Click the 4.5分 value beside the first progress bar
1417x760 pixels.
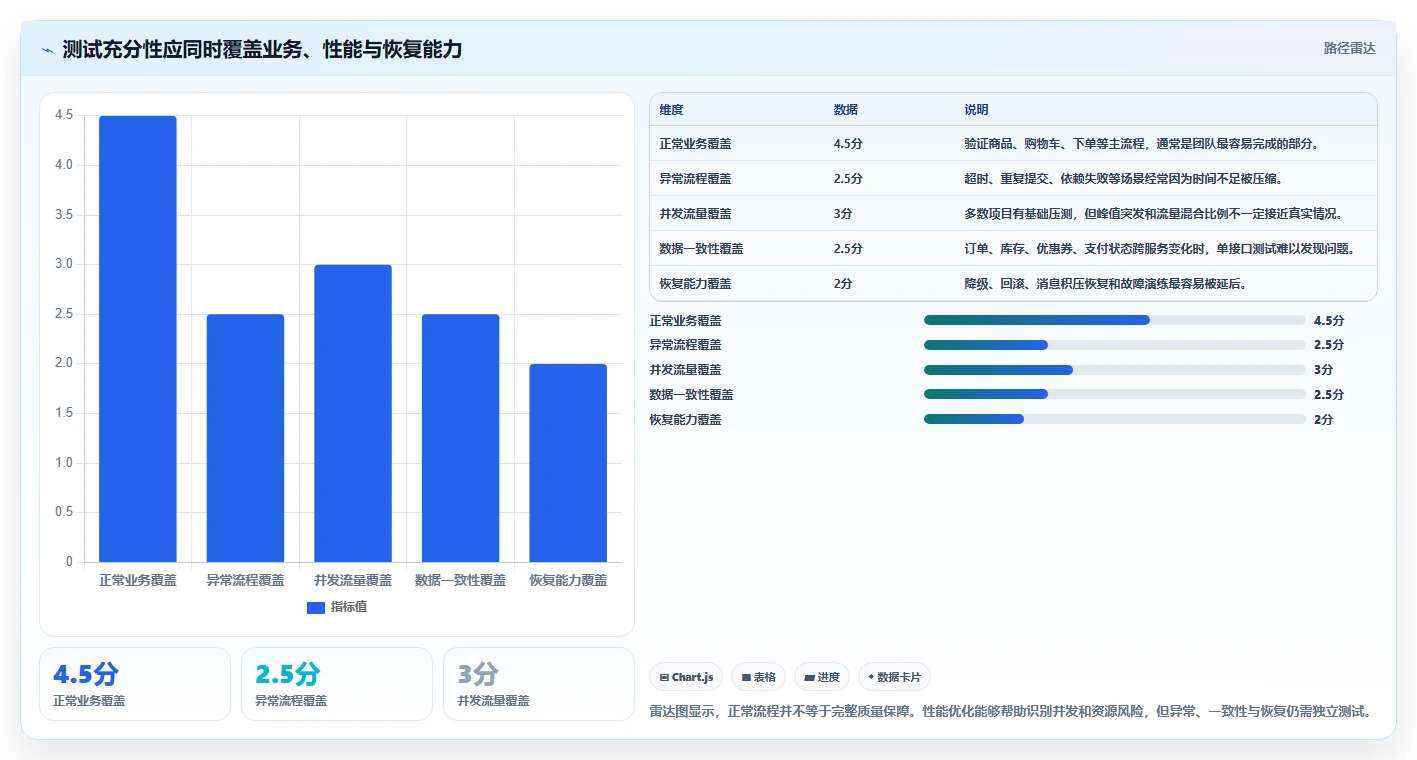point(1329,321)
